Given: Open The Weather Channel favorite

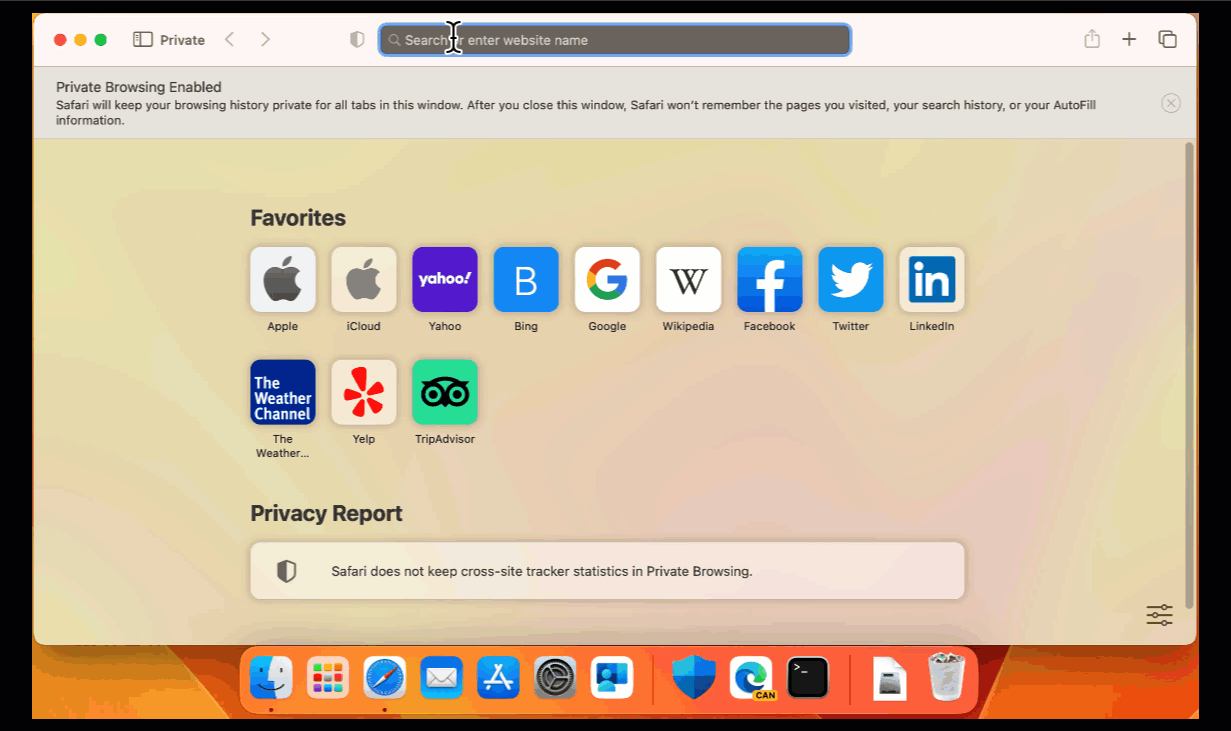Looking at the screenshot, I should (x=282, y=391).
